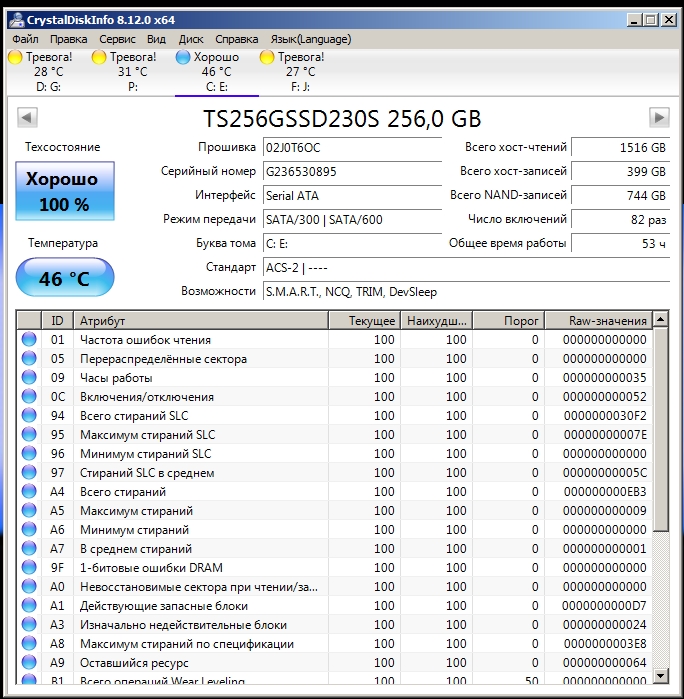Open the Язык(Language) menu
Image resolution: width=684 pixels, height=699 pixels.
coord(311,39)
